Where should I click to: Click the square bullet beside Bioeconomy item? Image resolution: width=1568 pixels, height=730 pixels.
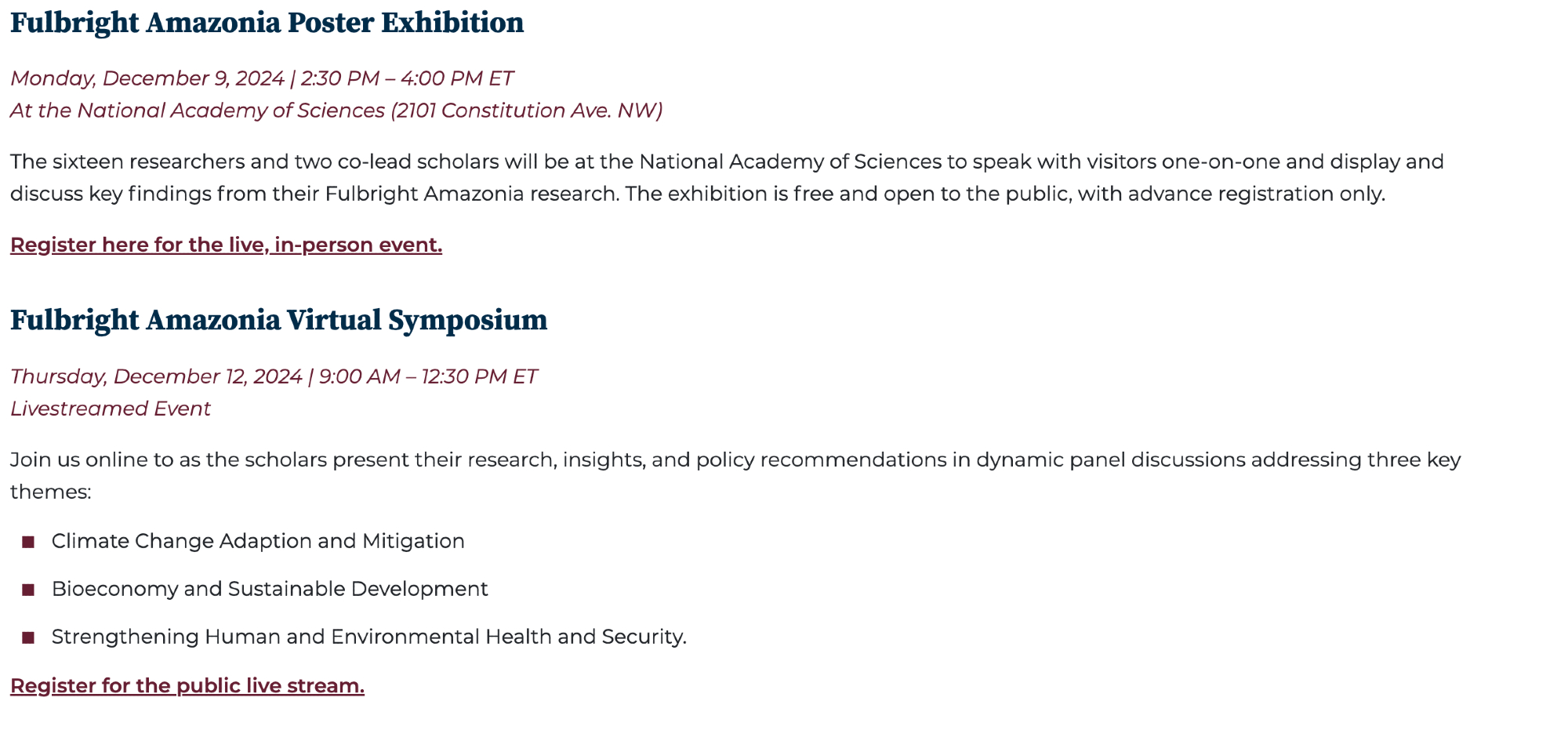pos(29,590)
